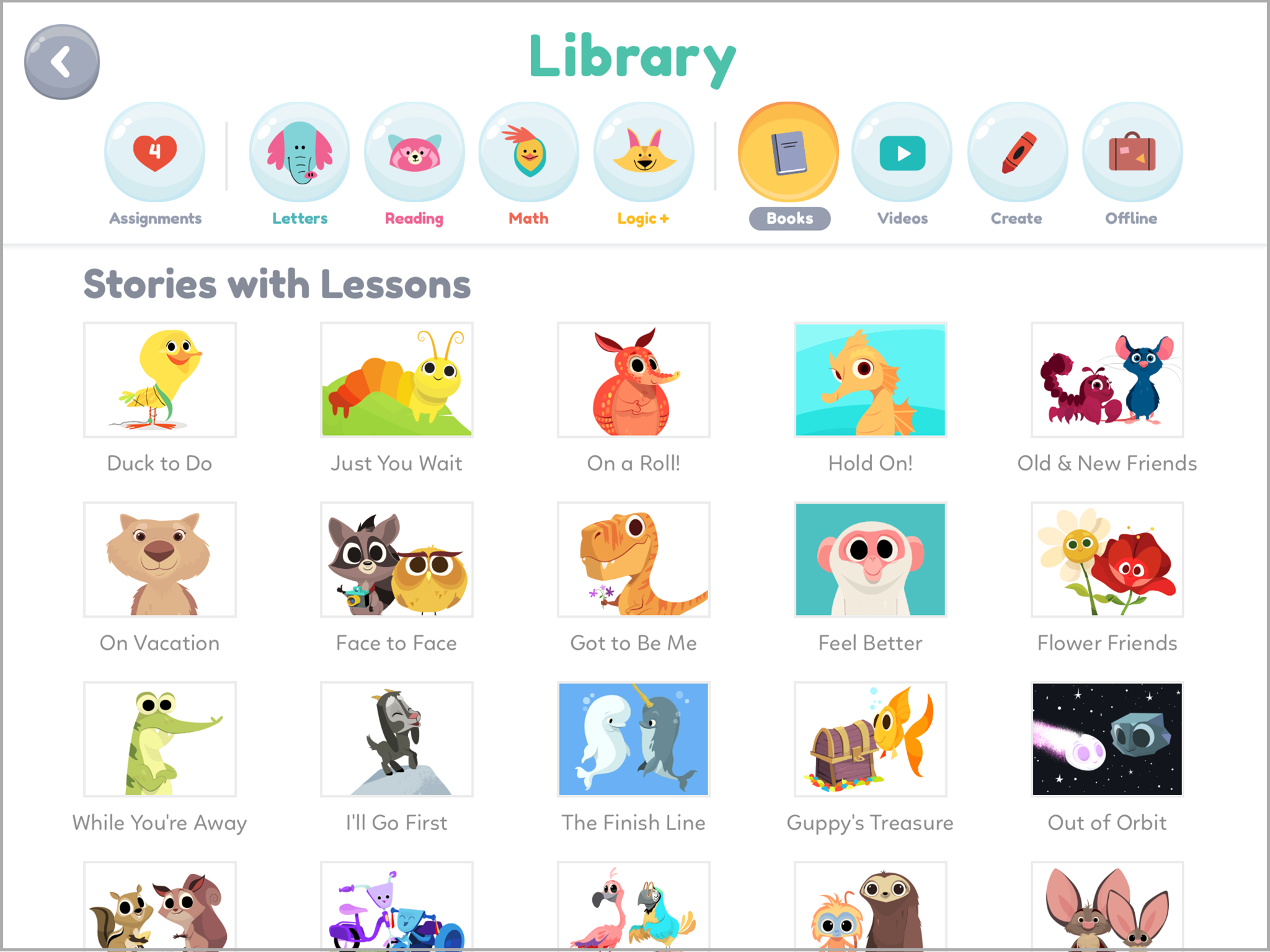
Task: Go back using the arrow button
Action: (x=61, y=61)
